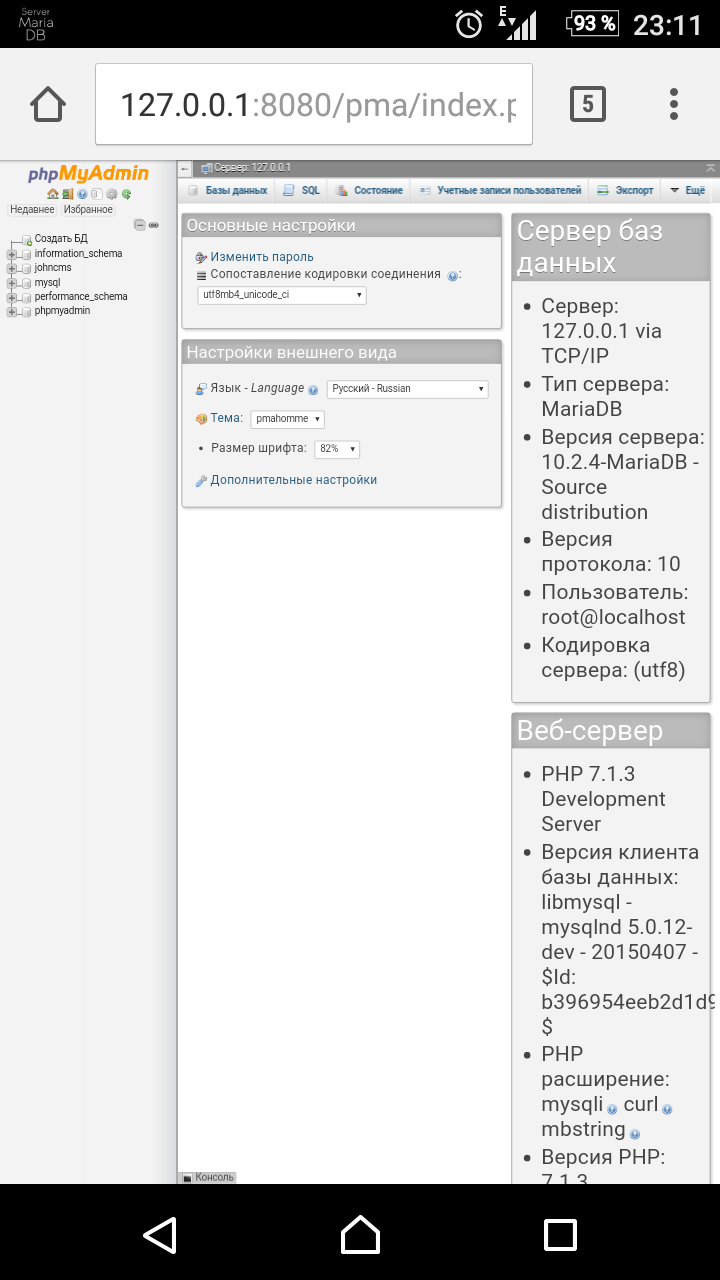Expand the johncms database tree node
The image size is (720, 1280).
(12, 268)
